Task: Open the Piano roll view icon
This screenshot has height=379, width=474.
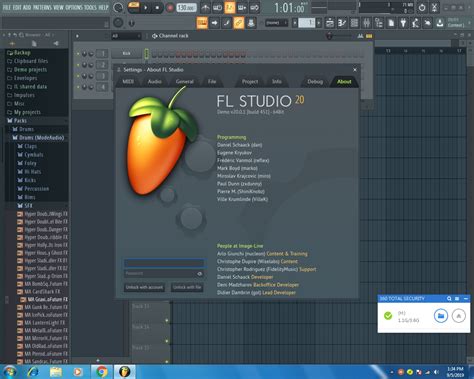Action: click(x=342, y=23)
